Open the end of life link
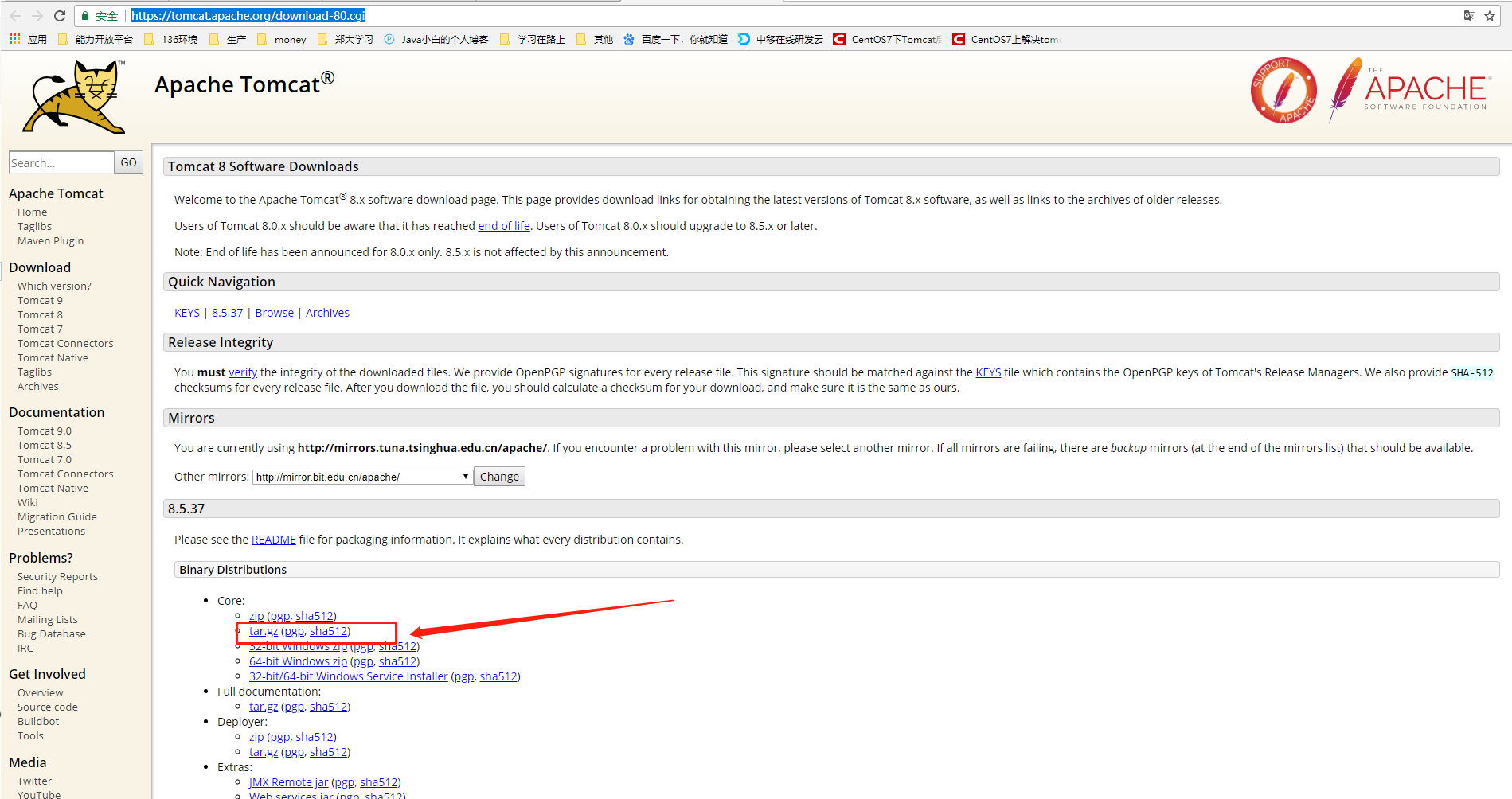1512x799 pixels. [x=504, y=226]
